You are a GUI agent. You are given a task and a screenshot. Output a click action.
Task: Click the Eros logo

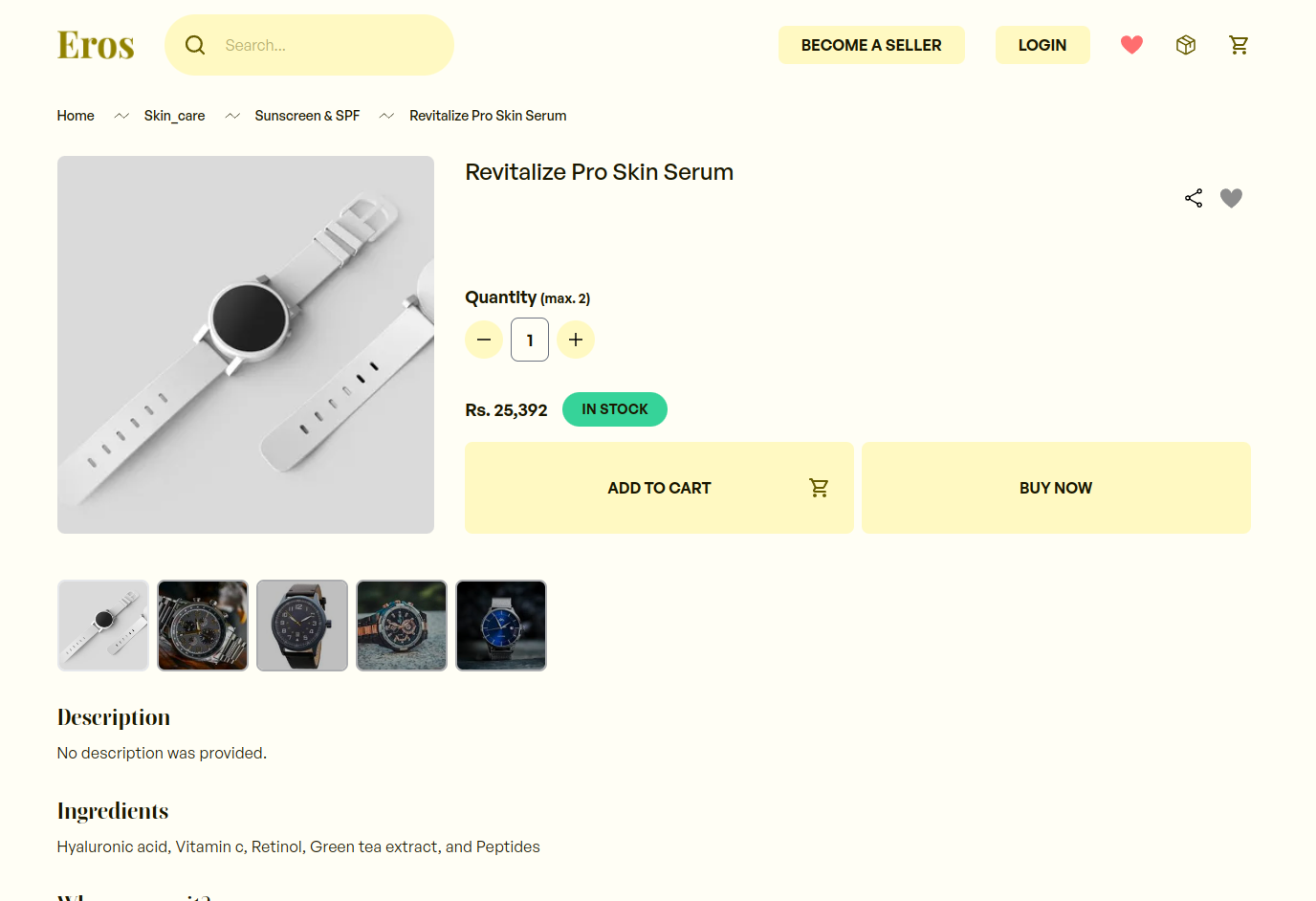point(96,45)
